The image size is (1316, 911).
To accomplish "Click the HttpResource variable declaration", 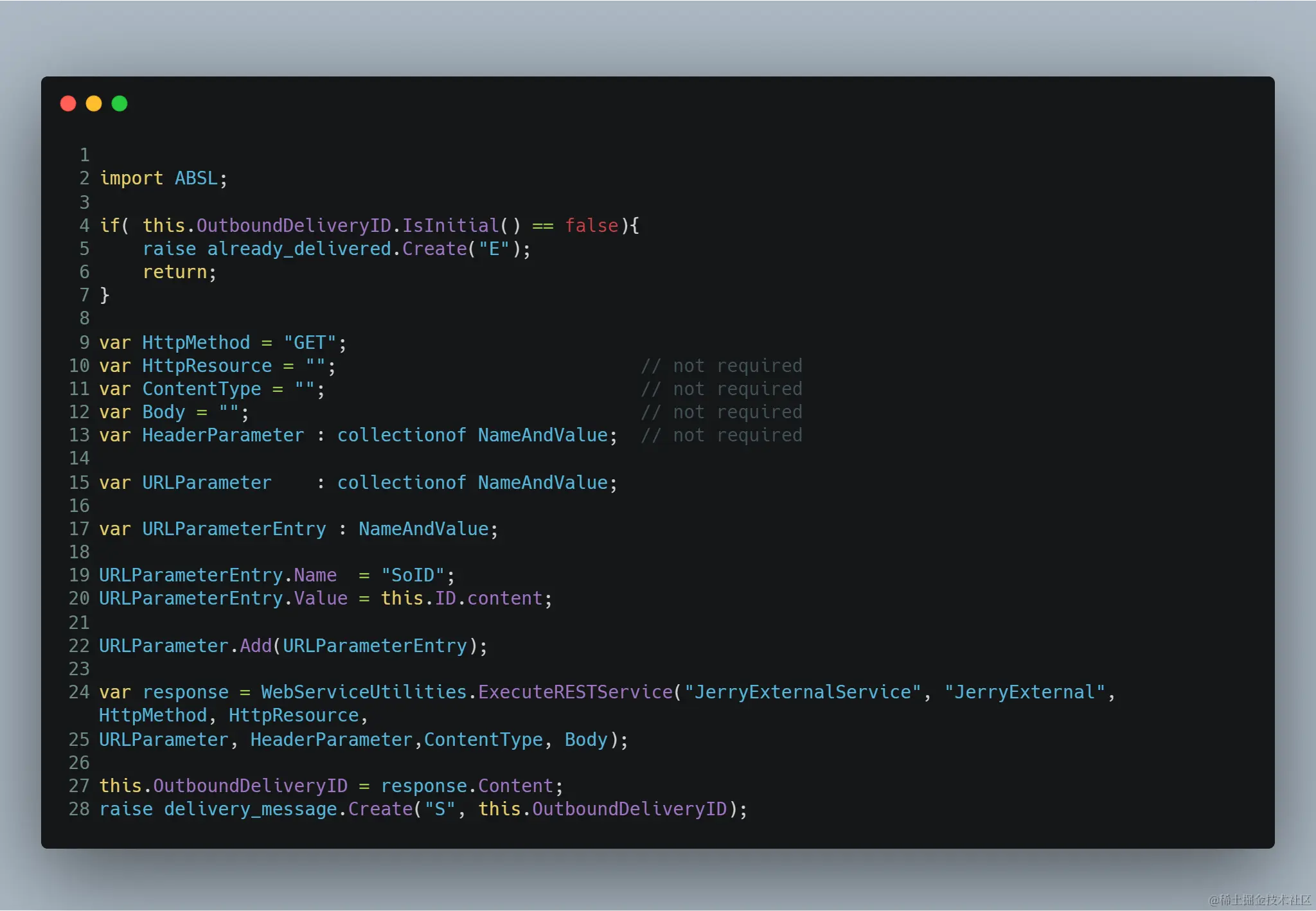I will point(206,366).
